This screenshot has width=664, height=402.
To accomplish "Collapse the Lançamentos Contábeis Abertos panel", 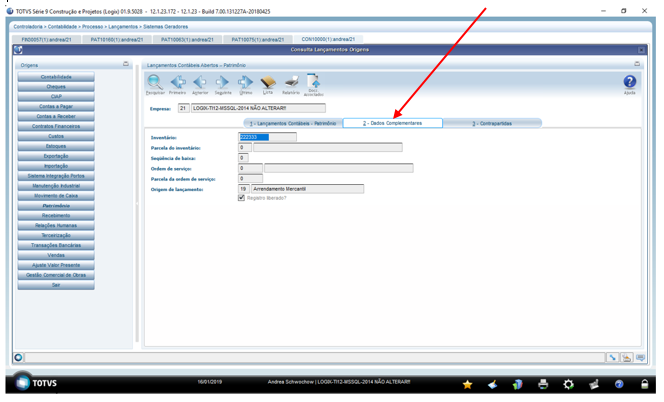I will 637,64.
